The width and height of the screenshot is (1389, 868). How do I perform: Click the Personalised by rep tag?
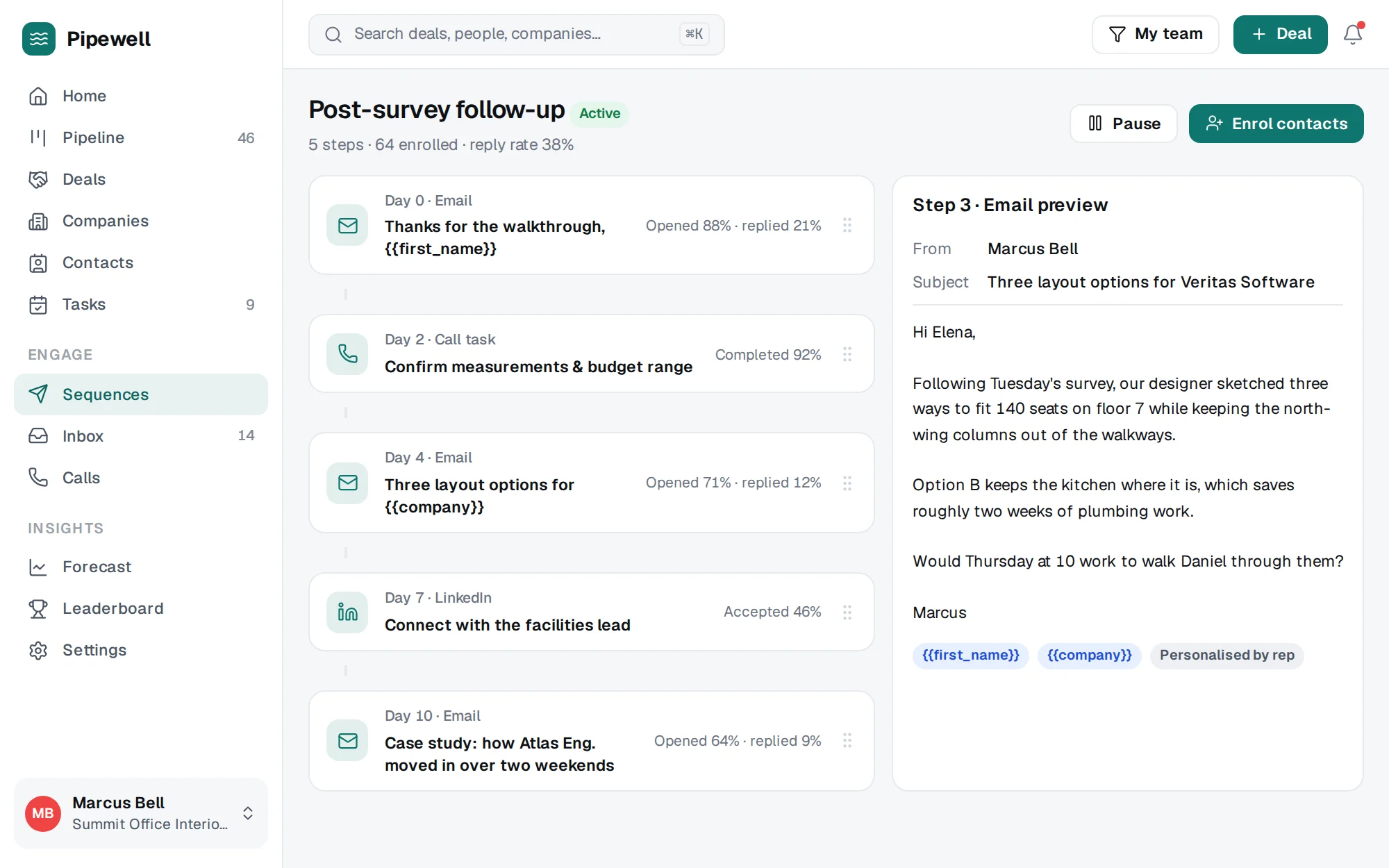click(x=1227, y=655)
